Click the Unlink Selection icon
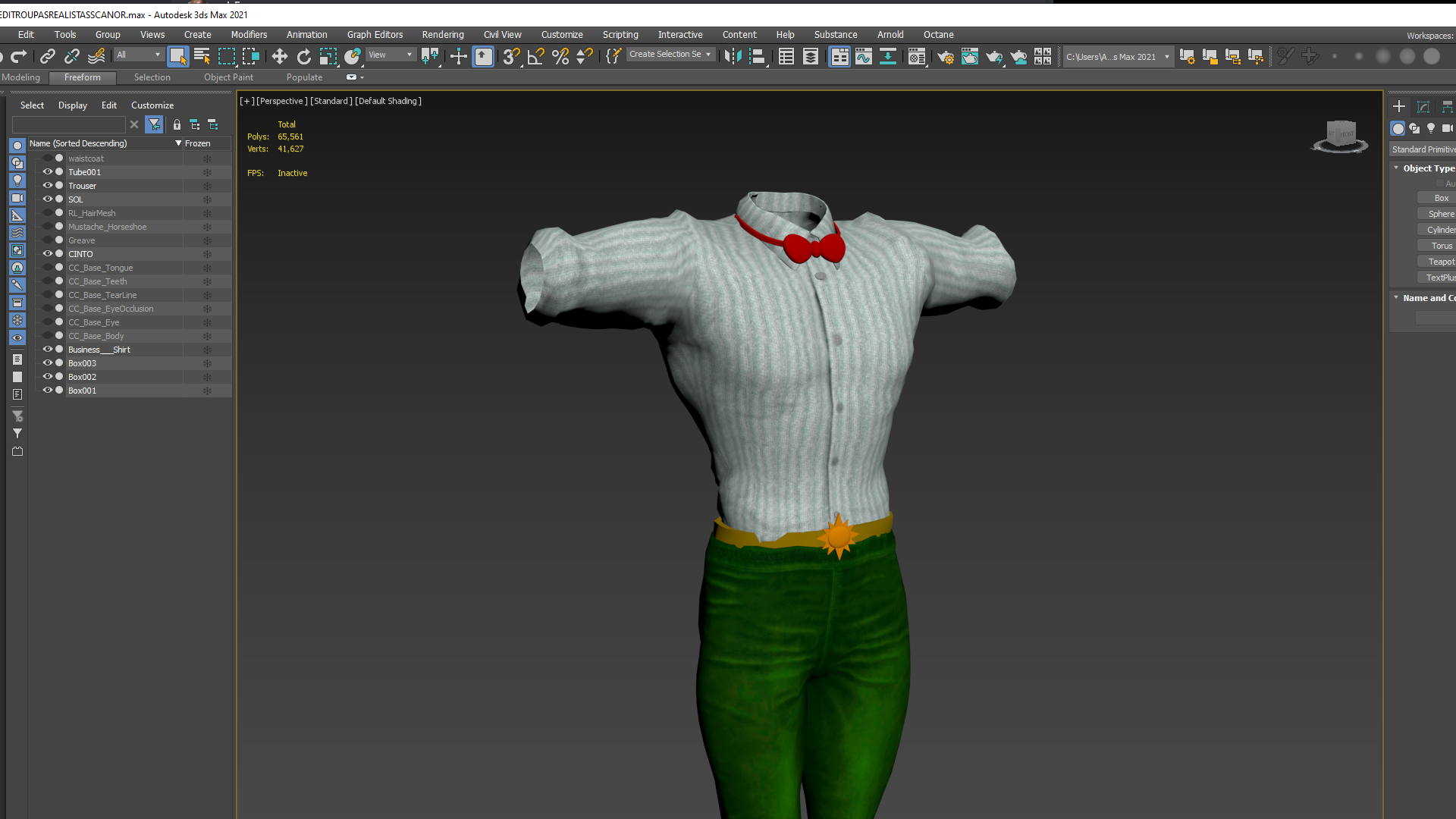This screenshot has width=1456, height=819. click(x=72, y=56)
